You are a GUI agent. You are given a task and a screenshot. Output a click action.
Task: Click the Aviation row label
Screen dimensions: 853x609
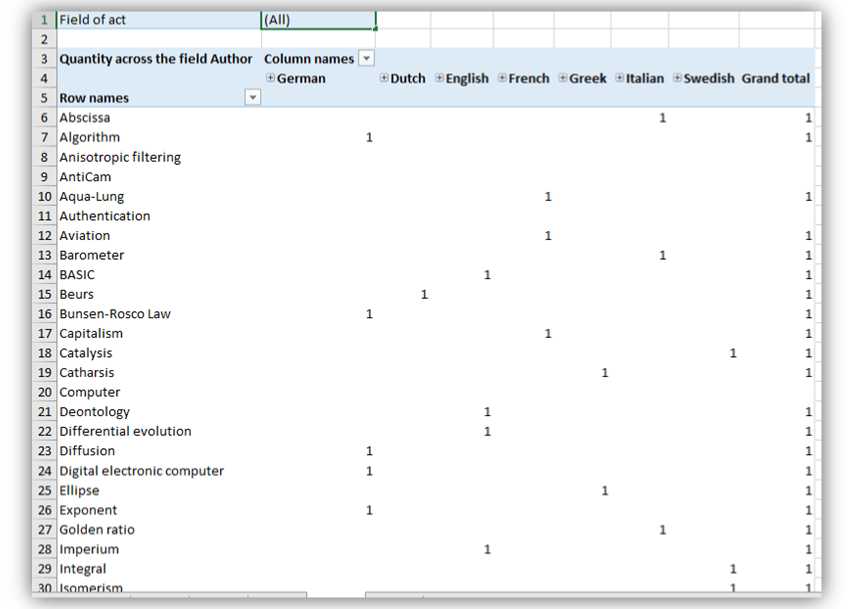click(x=85, y=236)
